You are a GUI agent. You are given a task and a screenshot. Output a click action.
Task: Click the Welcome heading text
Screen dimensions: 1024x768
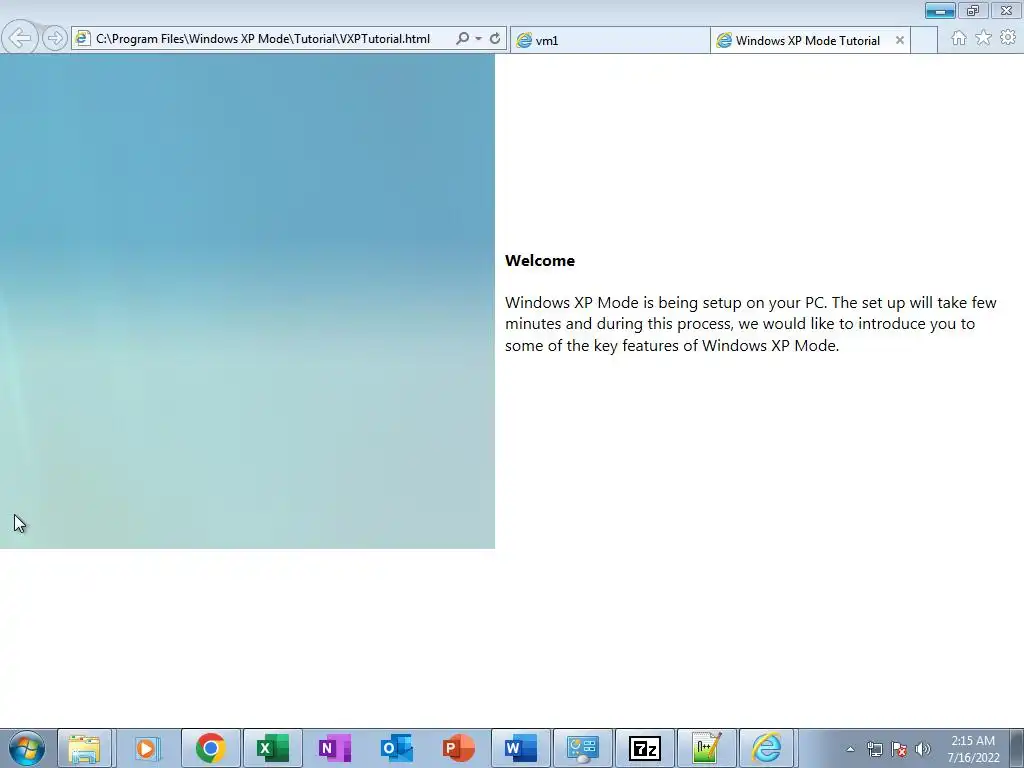click(540, 261)
